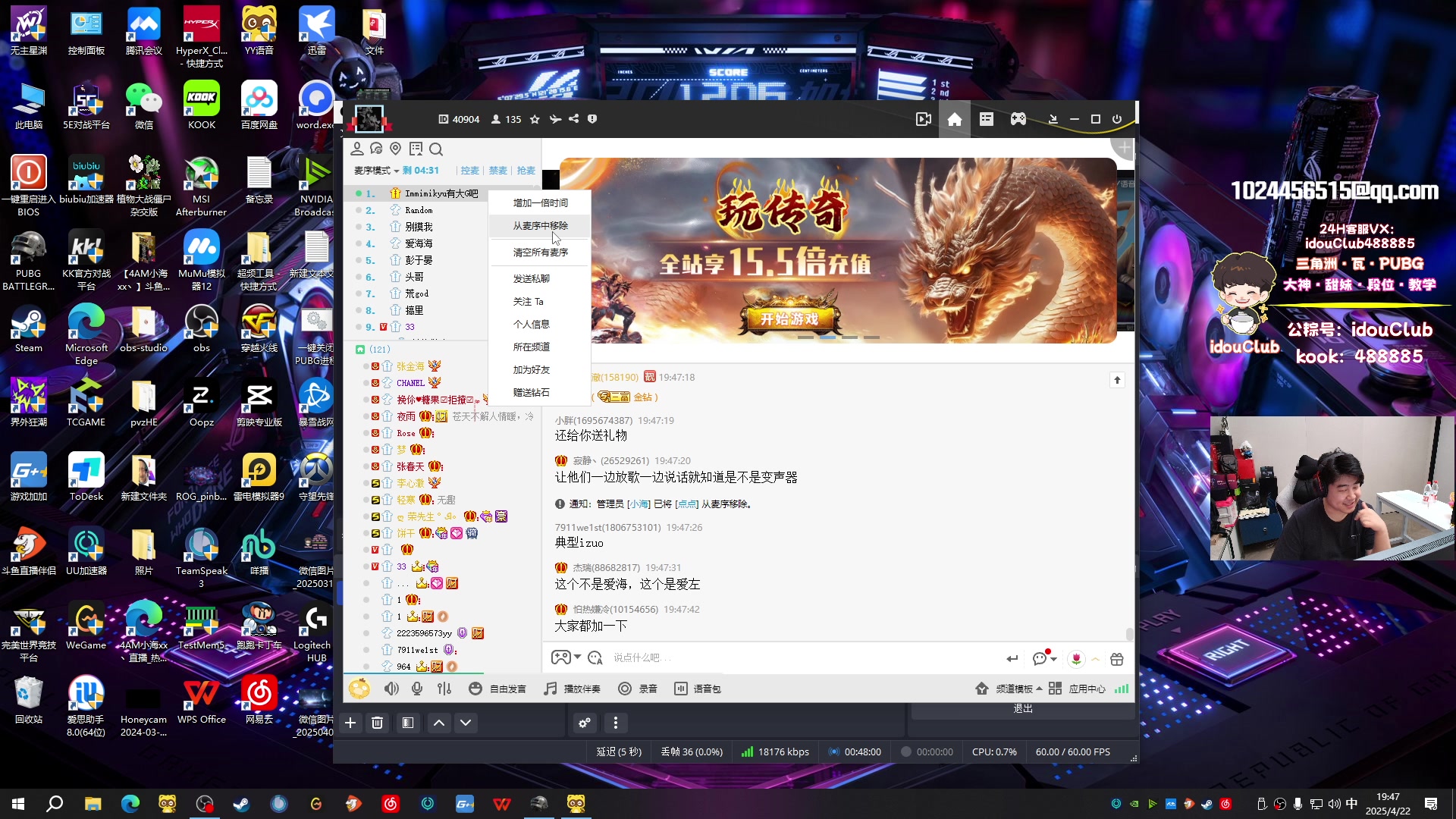Click in the 说点什么吧 chat input field
The width and height of the screenshot is (1456, 819).
[x=804, y=657]
